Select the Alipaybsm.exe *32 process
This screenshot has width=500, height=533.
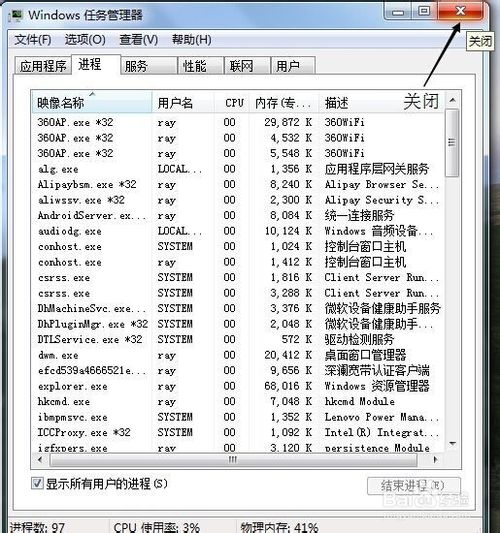[238, 184]
